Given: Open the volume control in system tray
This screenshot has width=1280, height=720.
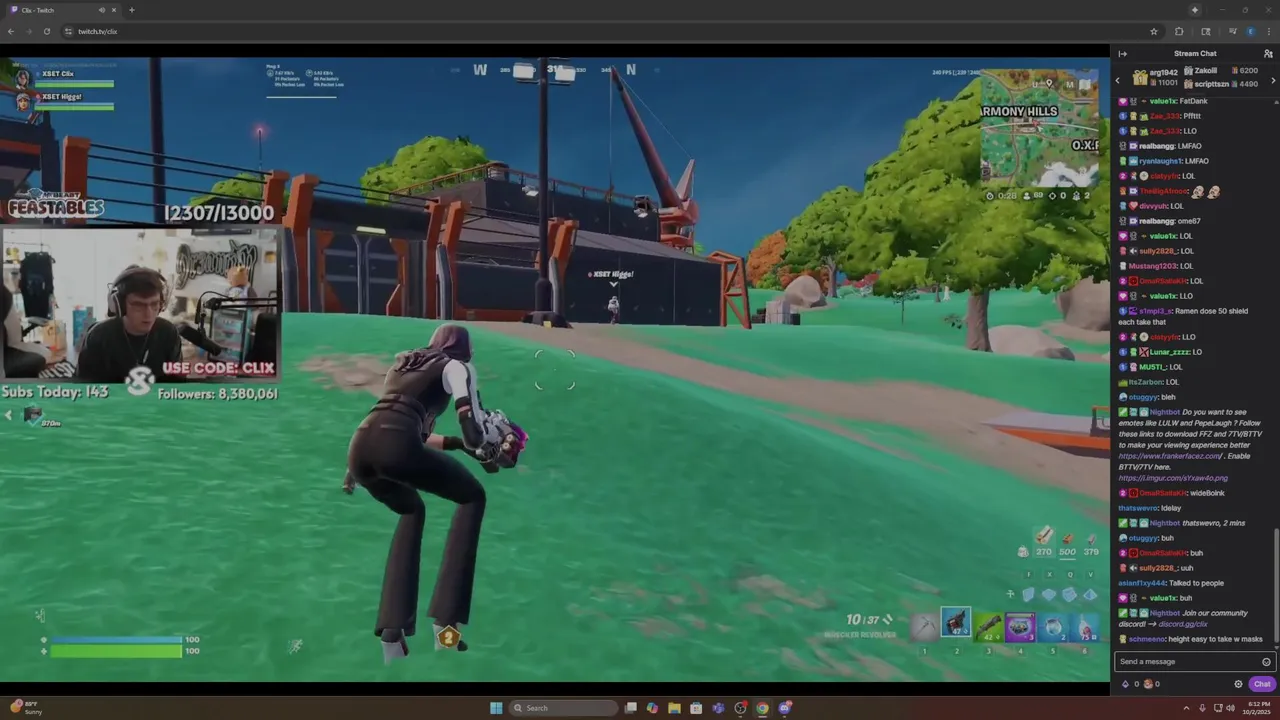Looking at the screenshot, I should click(1229, 708).
